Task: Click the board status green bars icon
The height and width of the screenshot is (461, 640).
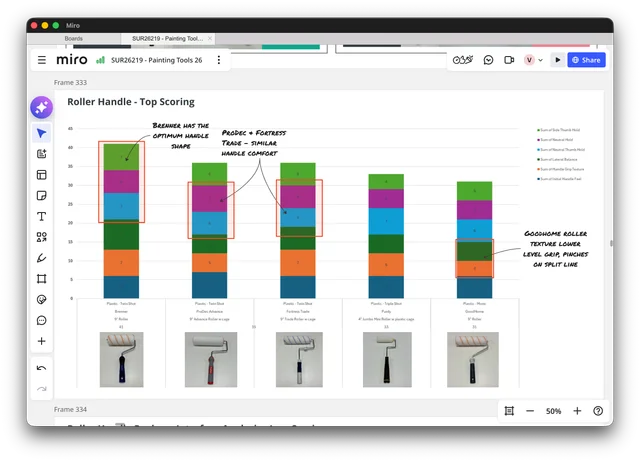Action: point(100,60)
